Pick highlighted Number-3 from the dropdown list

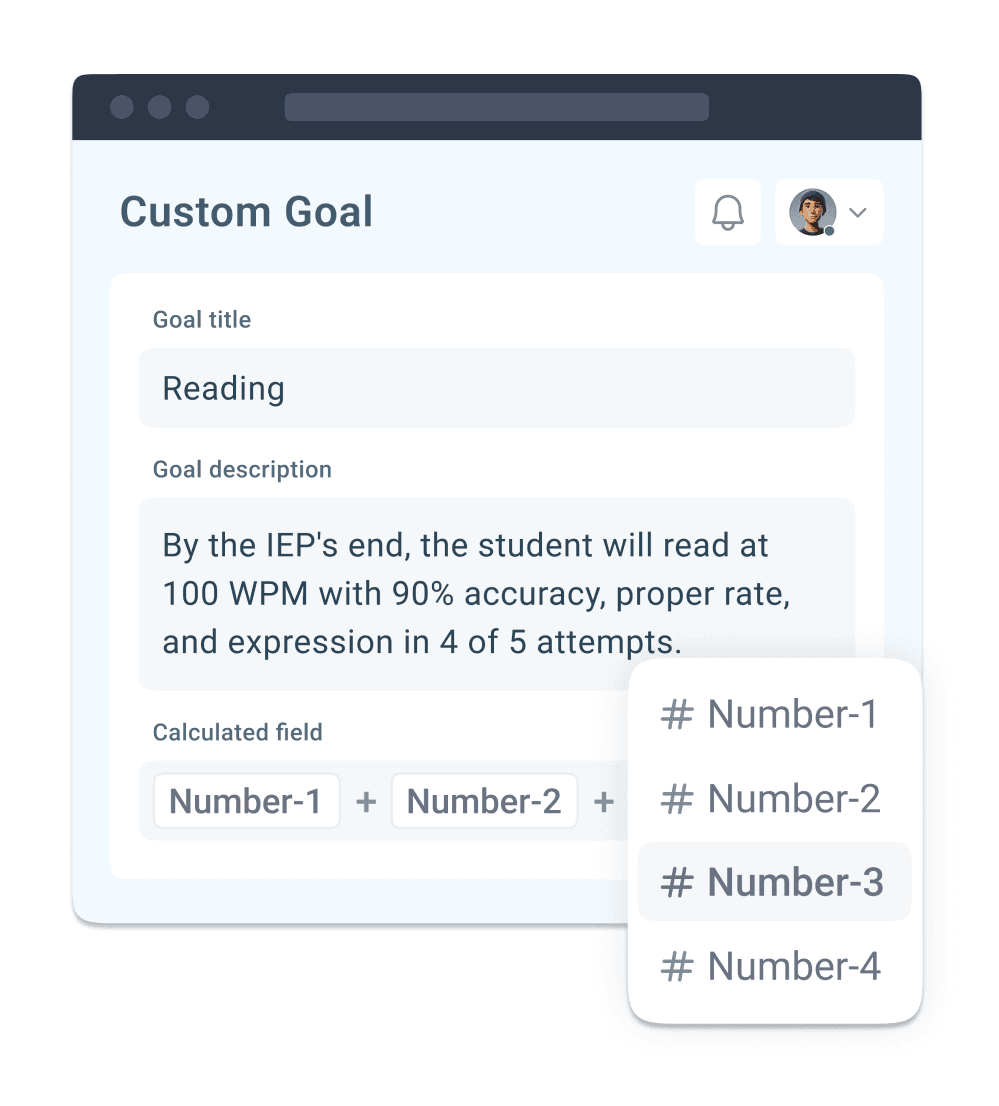774,882
